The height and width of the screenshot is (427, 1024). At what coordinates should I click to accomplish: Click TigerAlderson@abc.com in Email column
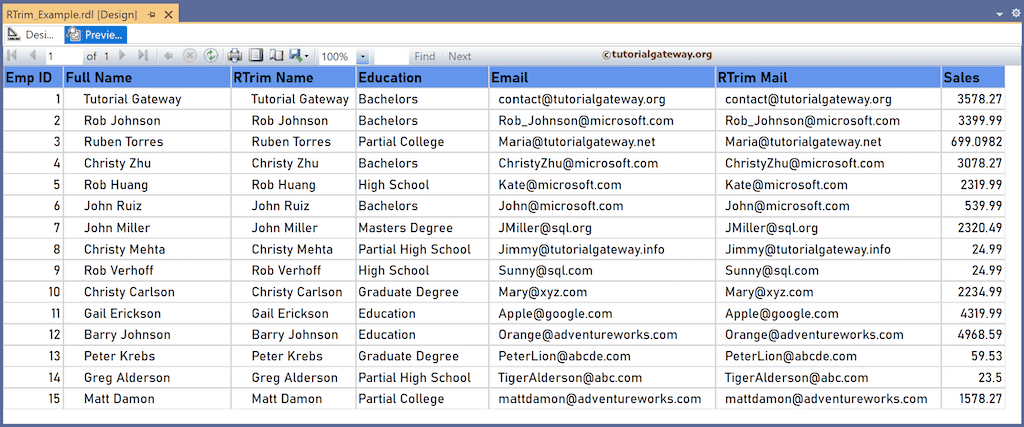click(x=570, y=377)
